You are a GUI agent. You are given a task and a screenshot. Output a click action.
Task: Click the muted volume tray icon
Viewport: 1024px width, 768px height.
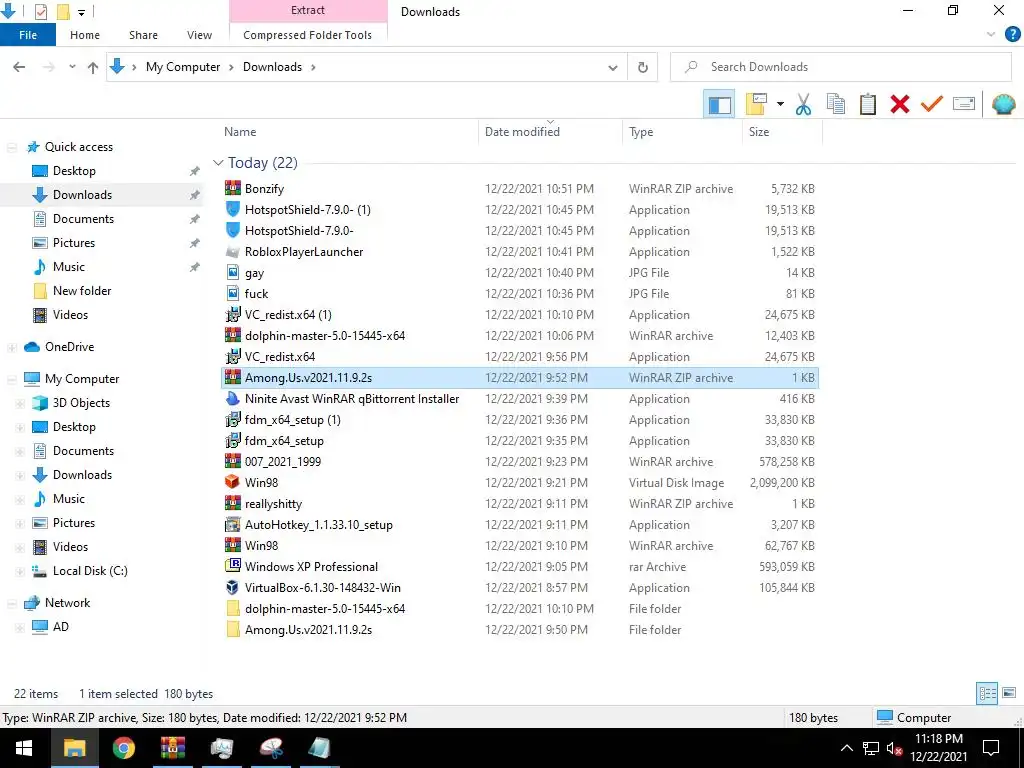[894, 748]
